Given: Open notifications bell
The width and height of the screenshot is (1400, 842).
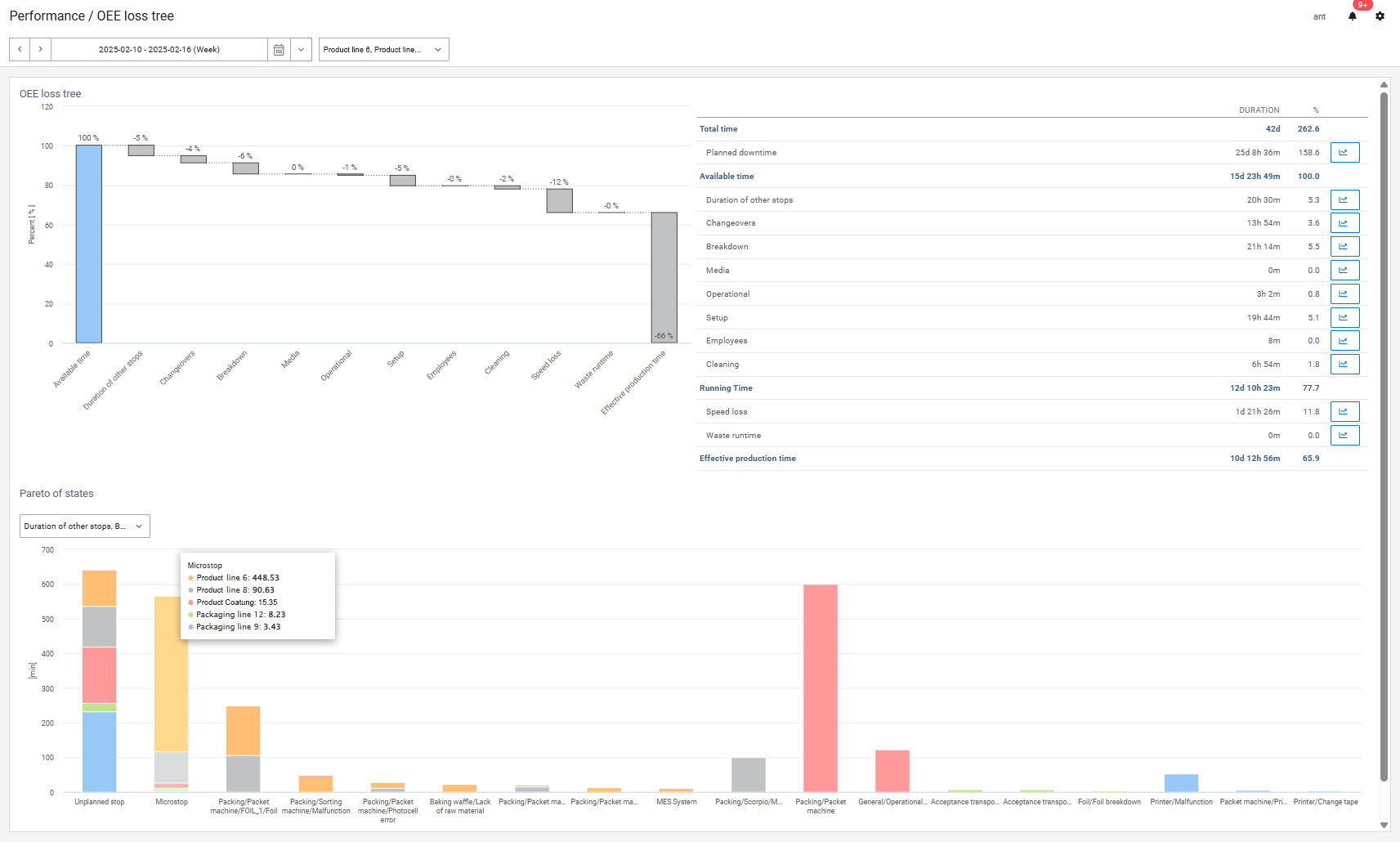Looking at the screenshot, I should click(1353, 16).
